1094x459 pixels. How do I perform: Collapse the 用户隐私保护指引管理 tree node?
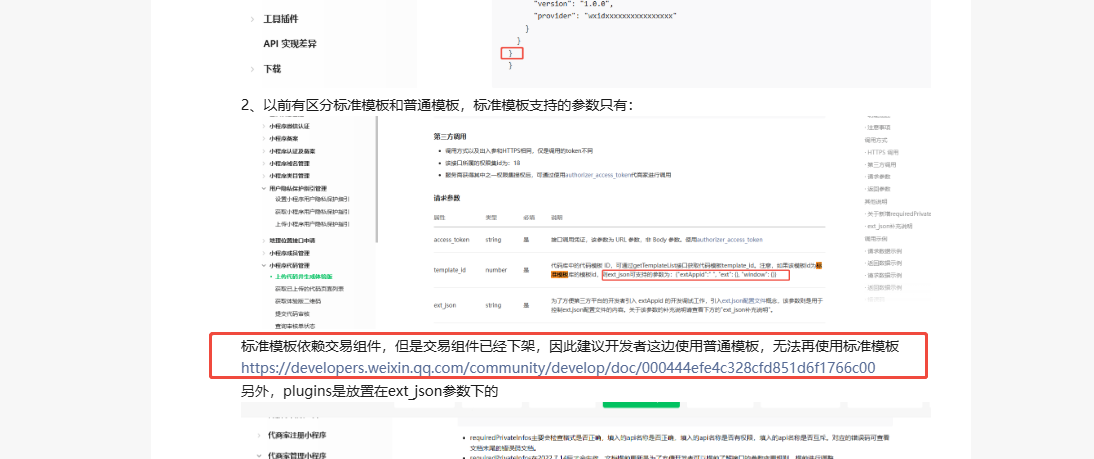[x=263, y=188]
